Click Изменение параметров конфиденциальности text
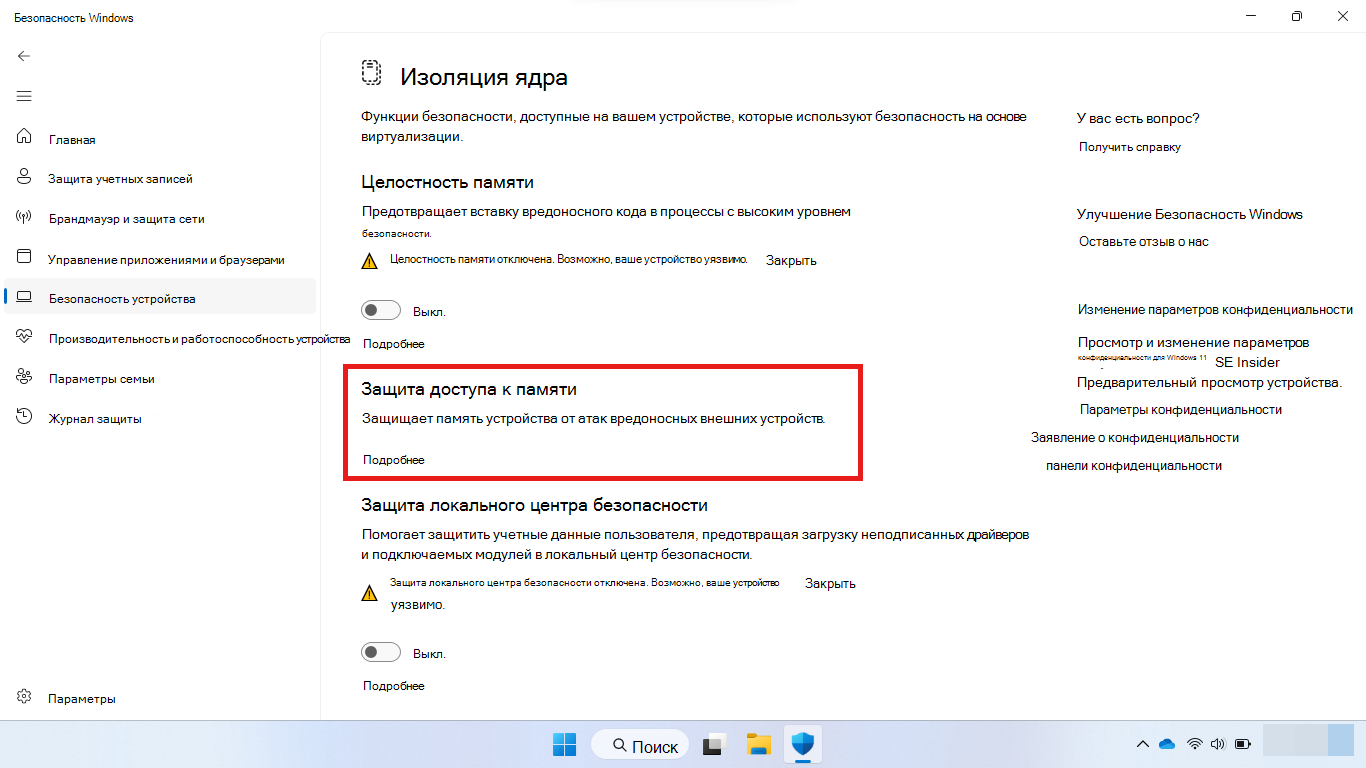Image resolution: width=1366 pixels, height=768 pixels. click(x=1215, y=310)
